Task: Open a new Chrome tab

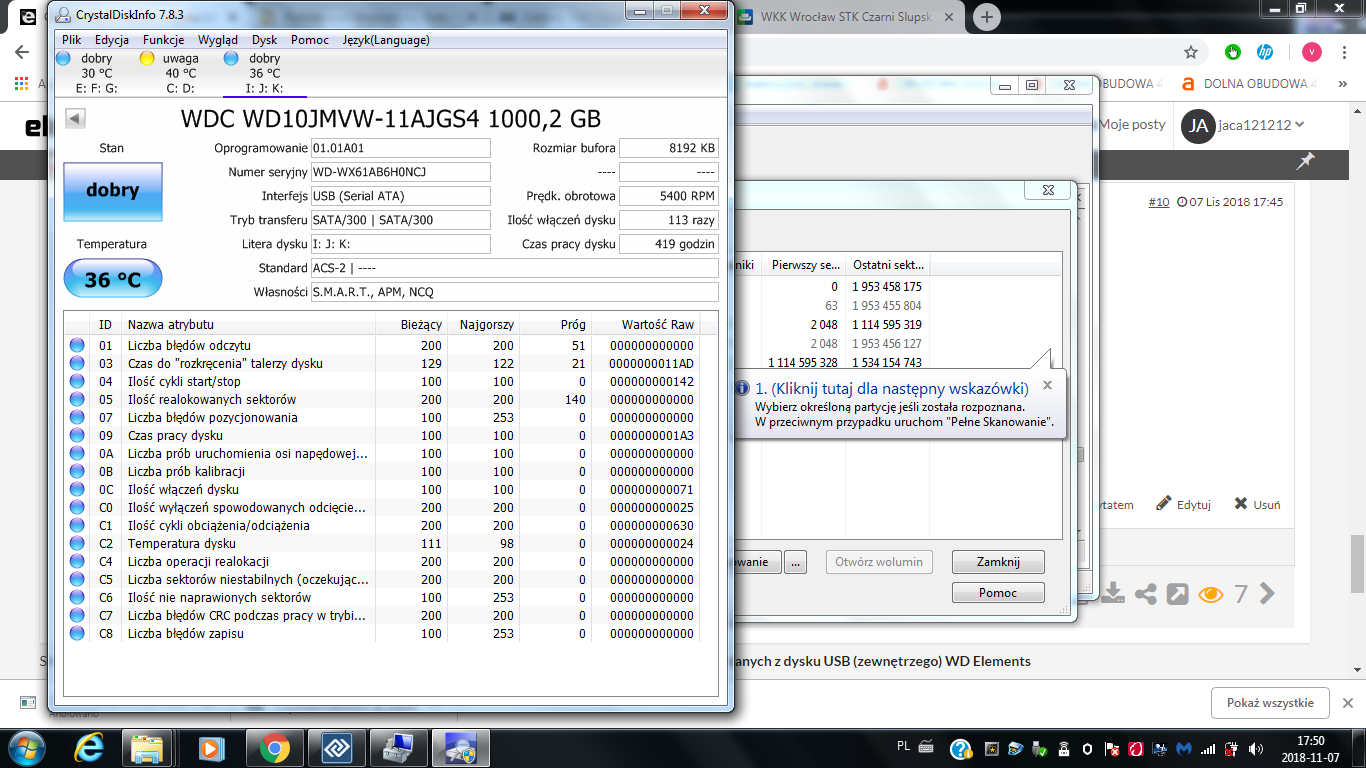Action: pos(987,17)
